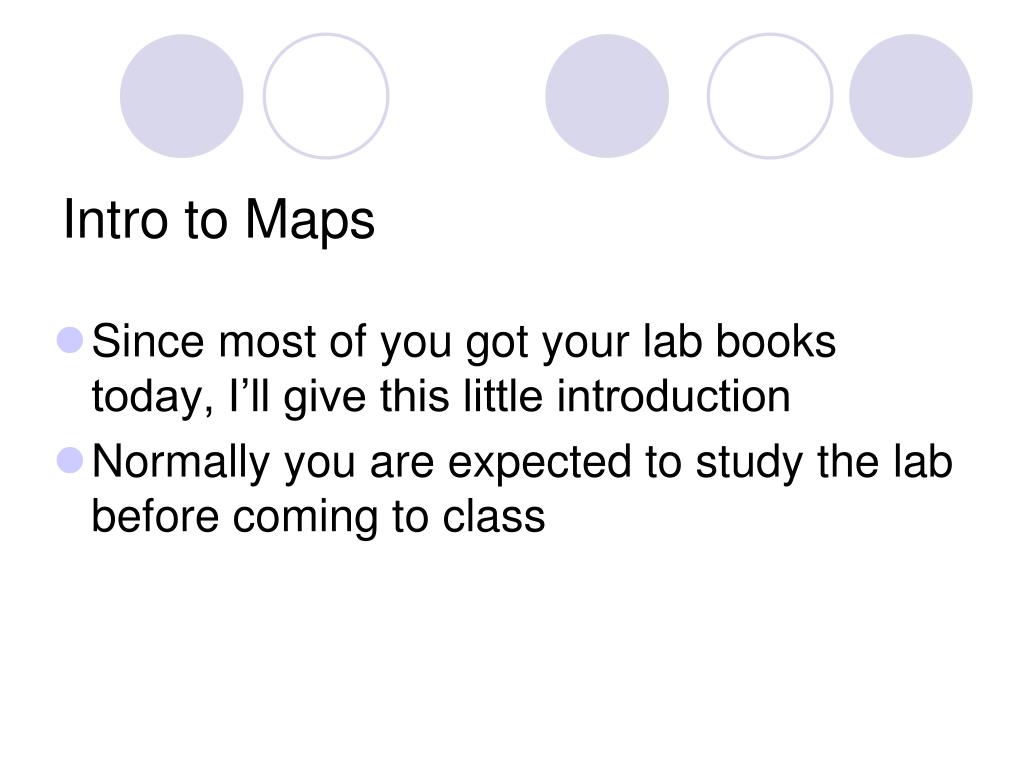This screenshot has height=768, width=1024.
Task: Click the bullet marker before 'Since most'
Action: 70,340
